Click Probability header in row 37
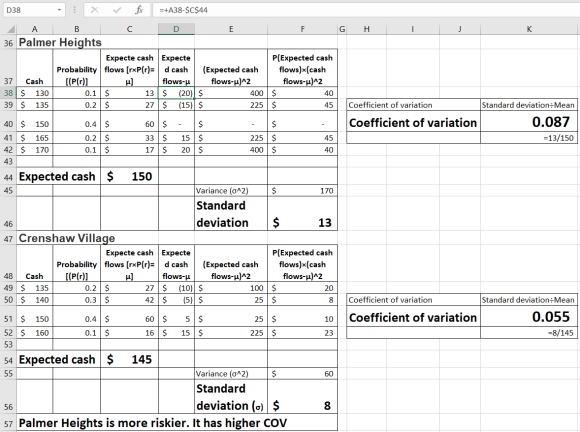 pyautogui.click(x=77, y=68)
